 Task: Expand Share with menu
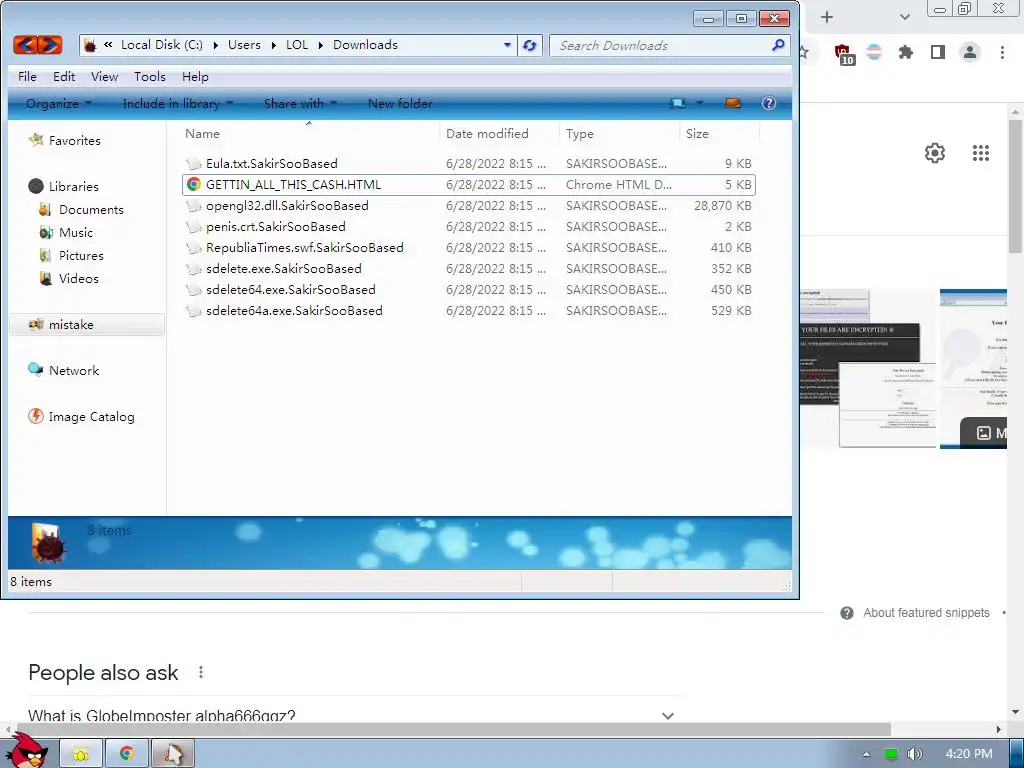pos(300,104)
